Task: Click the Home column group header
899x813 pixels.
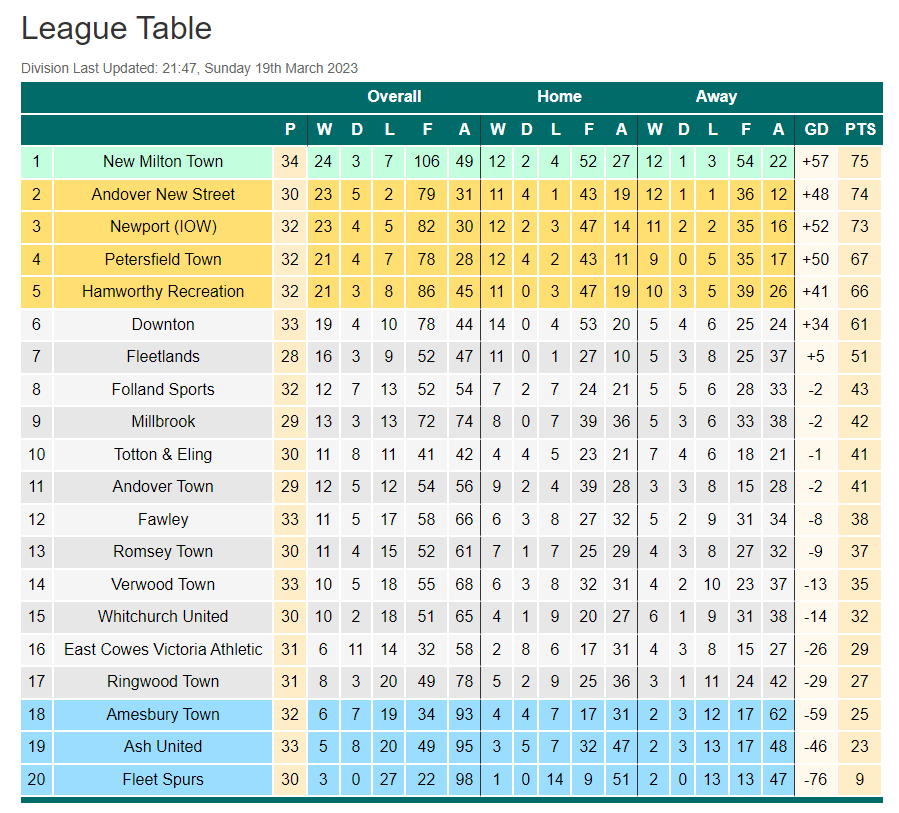Action: click(559, 96)
